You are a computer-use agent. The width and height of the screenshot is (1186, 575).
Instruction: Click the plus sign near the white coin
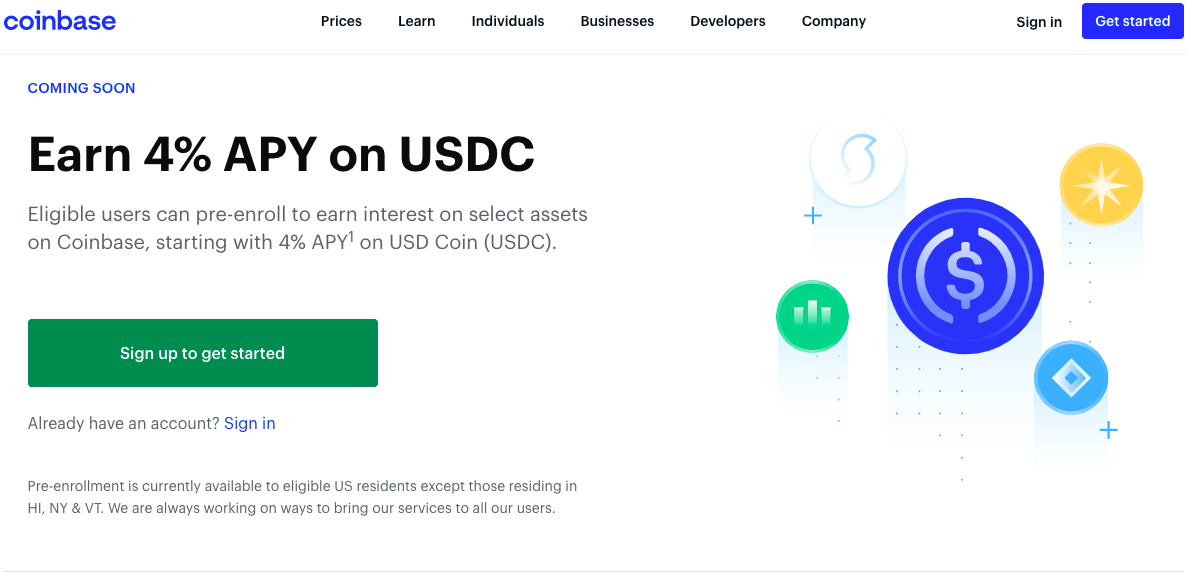click(813, 215)
